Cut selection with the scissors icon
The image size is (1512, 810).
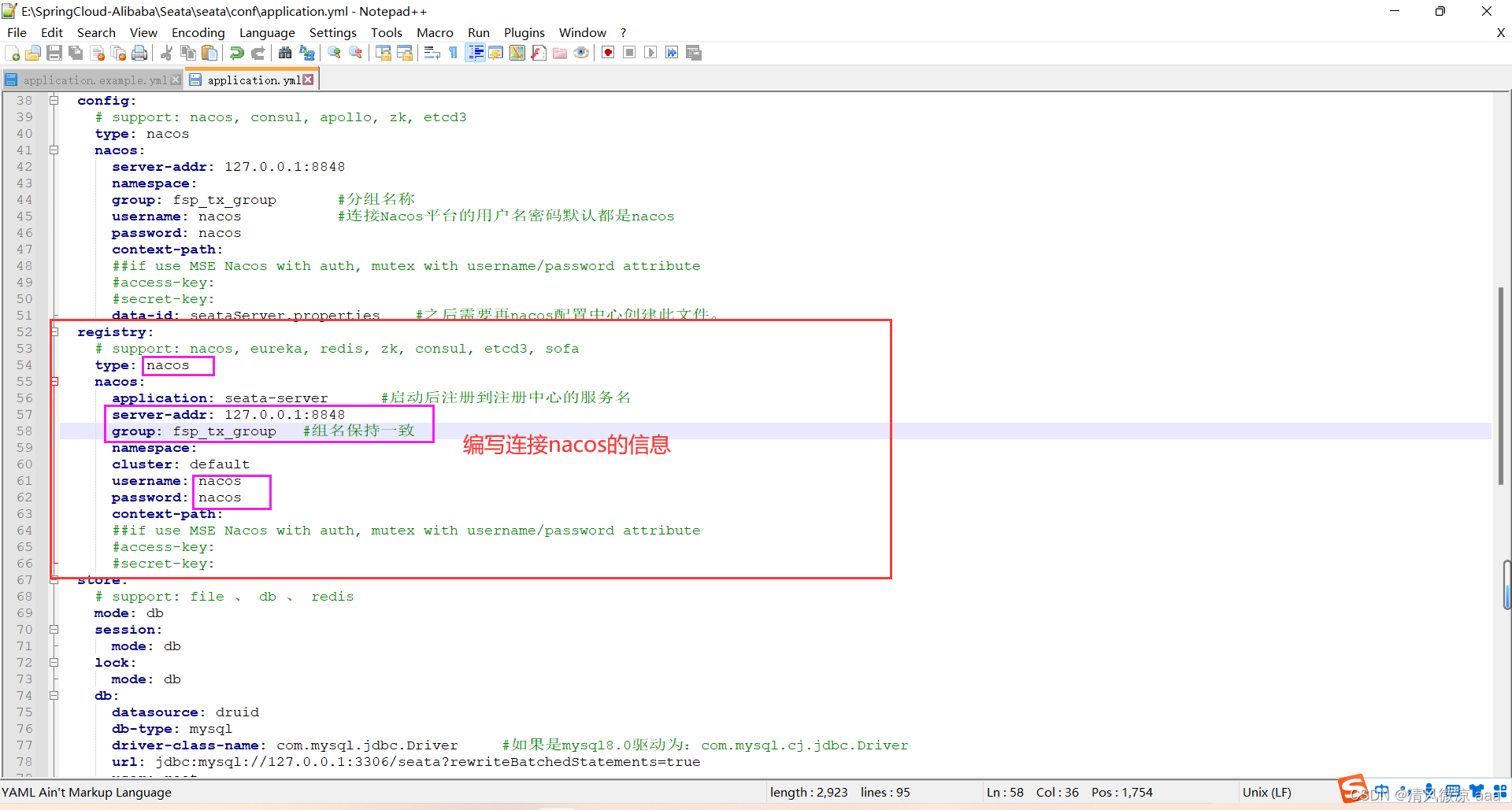(166, 53)
